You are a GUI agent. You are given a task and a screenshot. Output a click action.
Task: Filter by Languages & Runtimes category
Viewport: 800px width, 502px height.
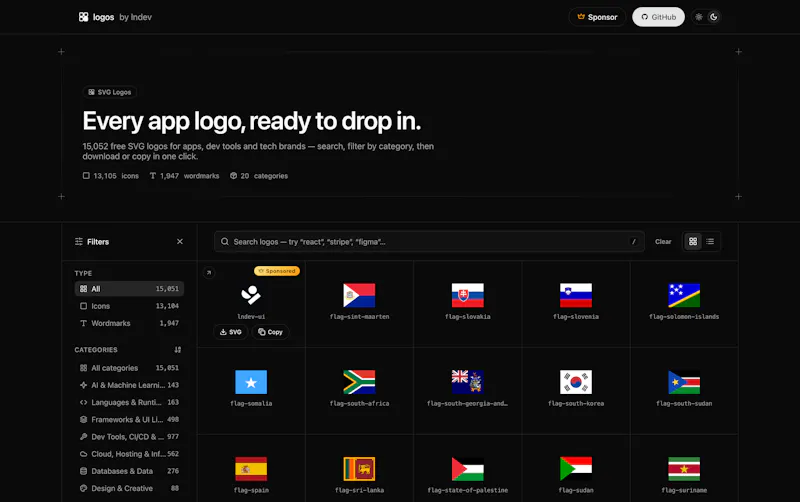point(129,402)
